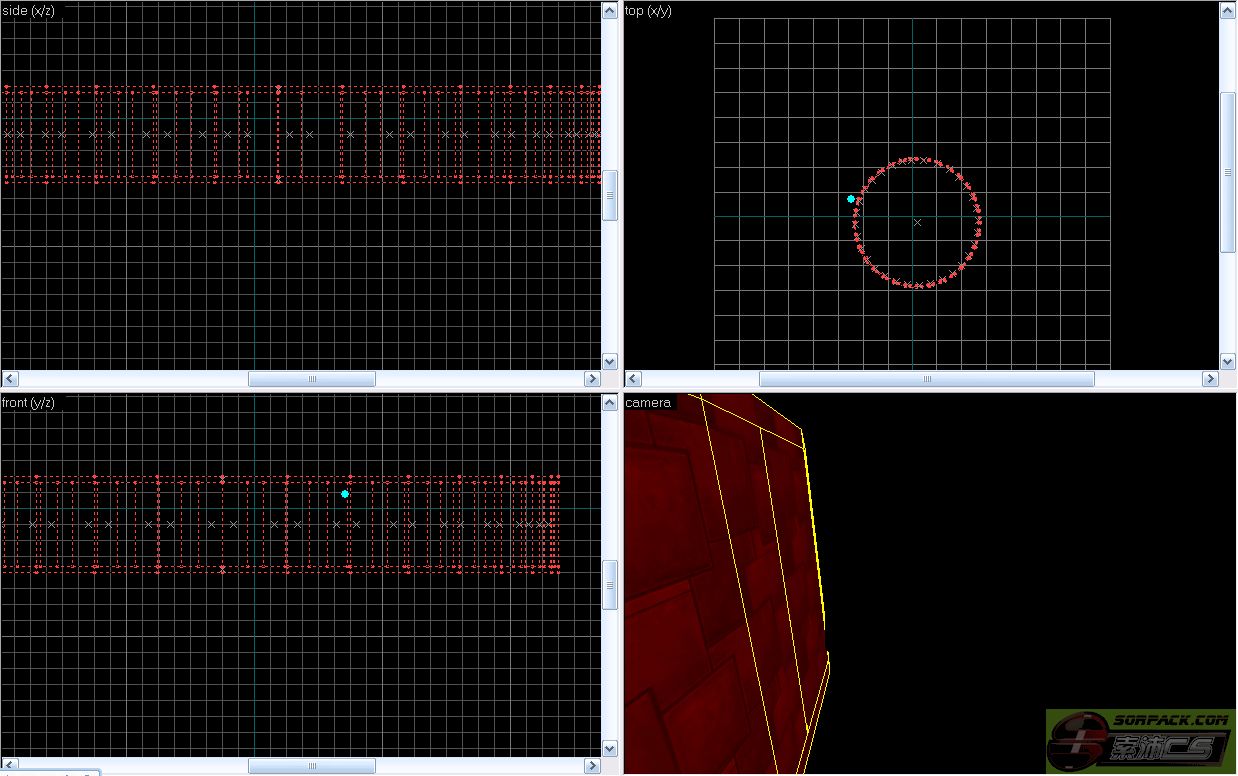This screenshot has height=776, width=1238.
Task: Click right scroll arrow under front (y/z) view
Action: [x=592, y=766]
